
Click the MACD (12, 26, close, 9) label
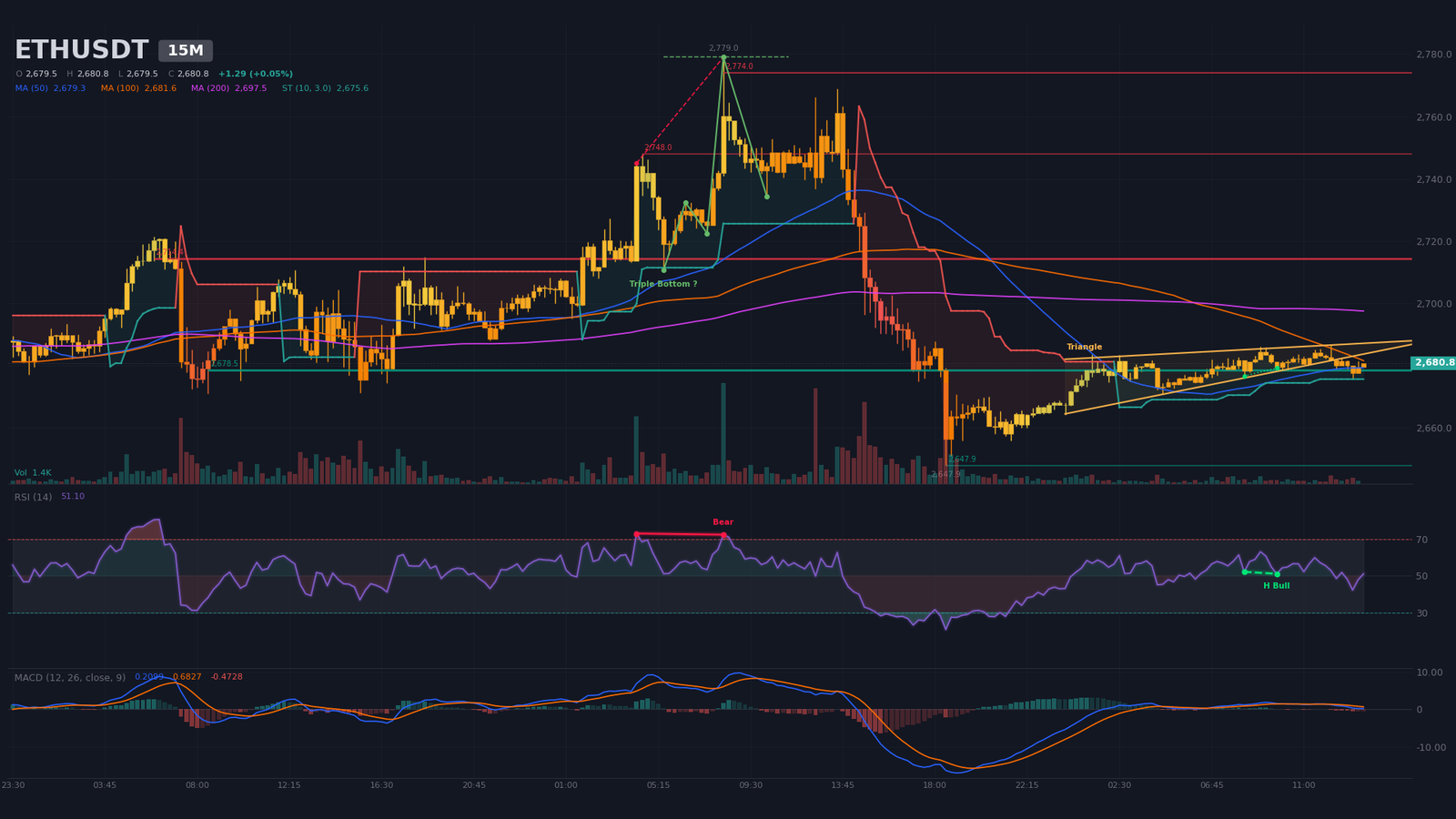pos(70,677)
